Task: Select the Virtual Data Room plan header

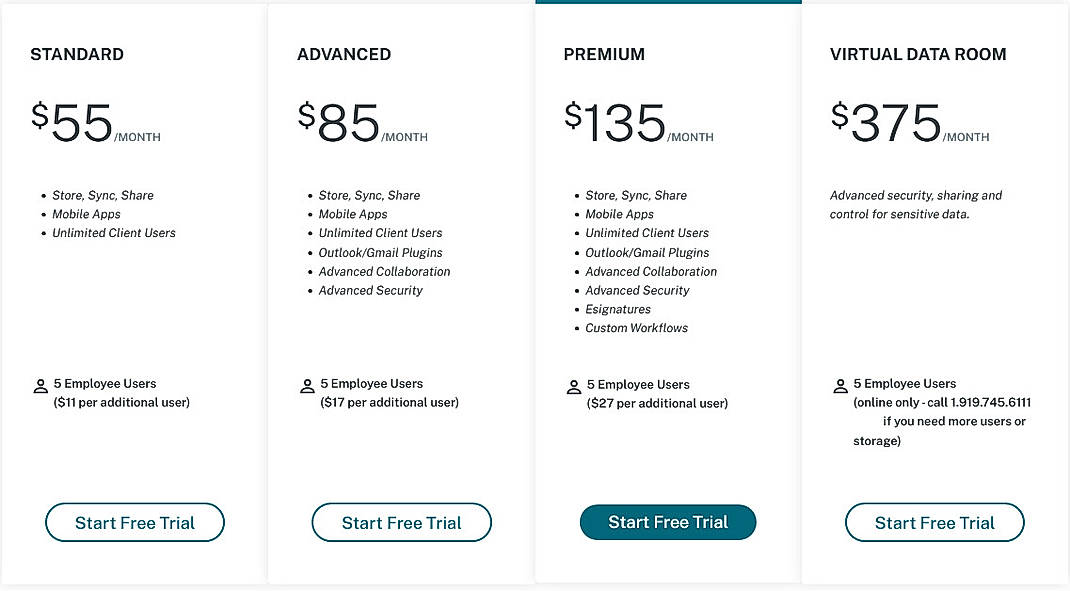Action: click(917, 54)
